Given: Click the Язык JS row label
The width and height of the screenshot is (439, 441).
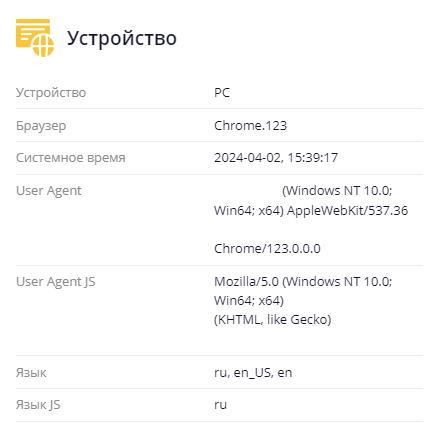Looking at the screenshot, I should pos(38,405).
